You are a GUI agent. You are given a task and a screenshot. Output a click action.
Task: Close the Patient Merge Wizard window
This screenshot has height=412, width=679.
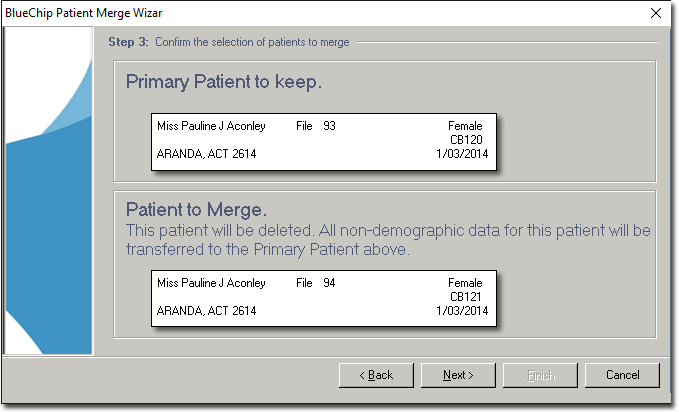pyautogui.click(x=655, y=13)
